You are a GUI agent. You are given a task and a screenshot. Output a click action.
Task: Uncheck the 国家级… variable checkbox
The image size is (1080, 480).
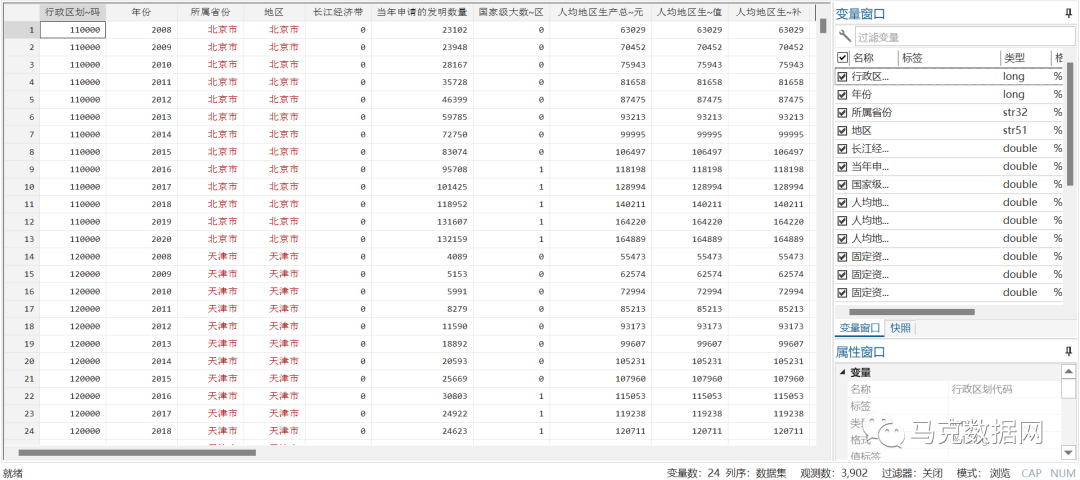pos(842,185)
